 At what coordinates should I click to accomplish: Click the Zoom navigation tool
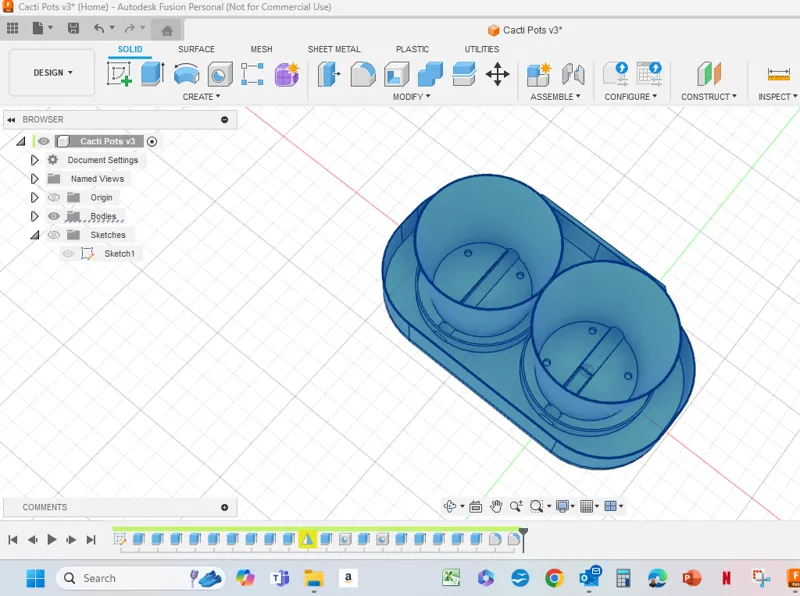click(x=516, y=506)
